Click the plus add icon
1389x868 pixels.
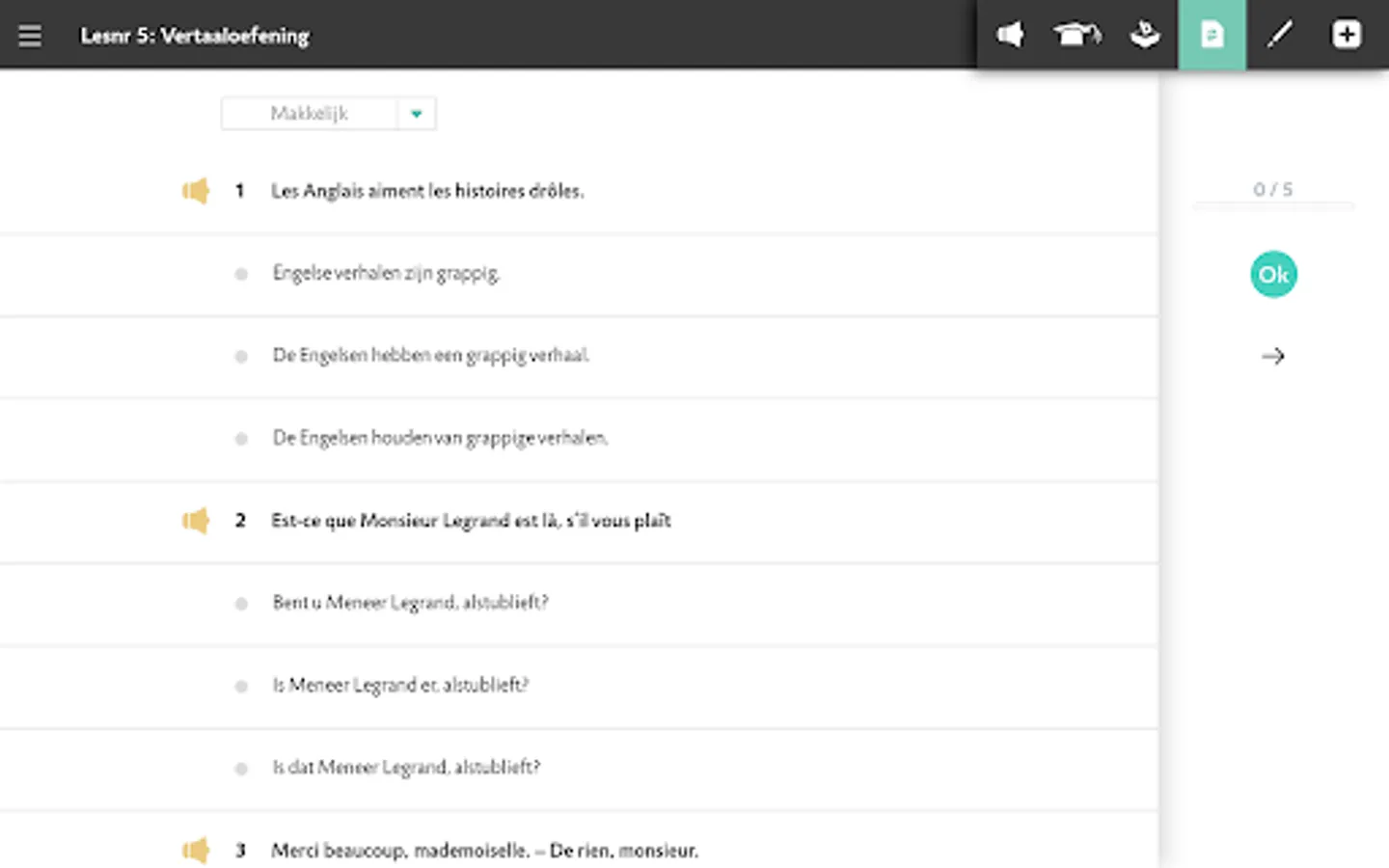click(x=1347, y=35)
